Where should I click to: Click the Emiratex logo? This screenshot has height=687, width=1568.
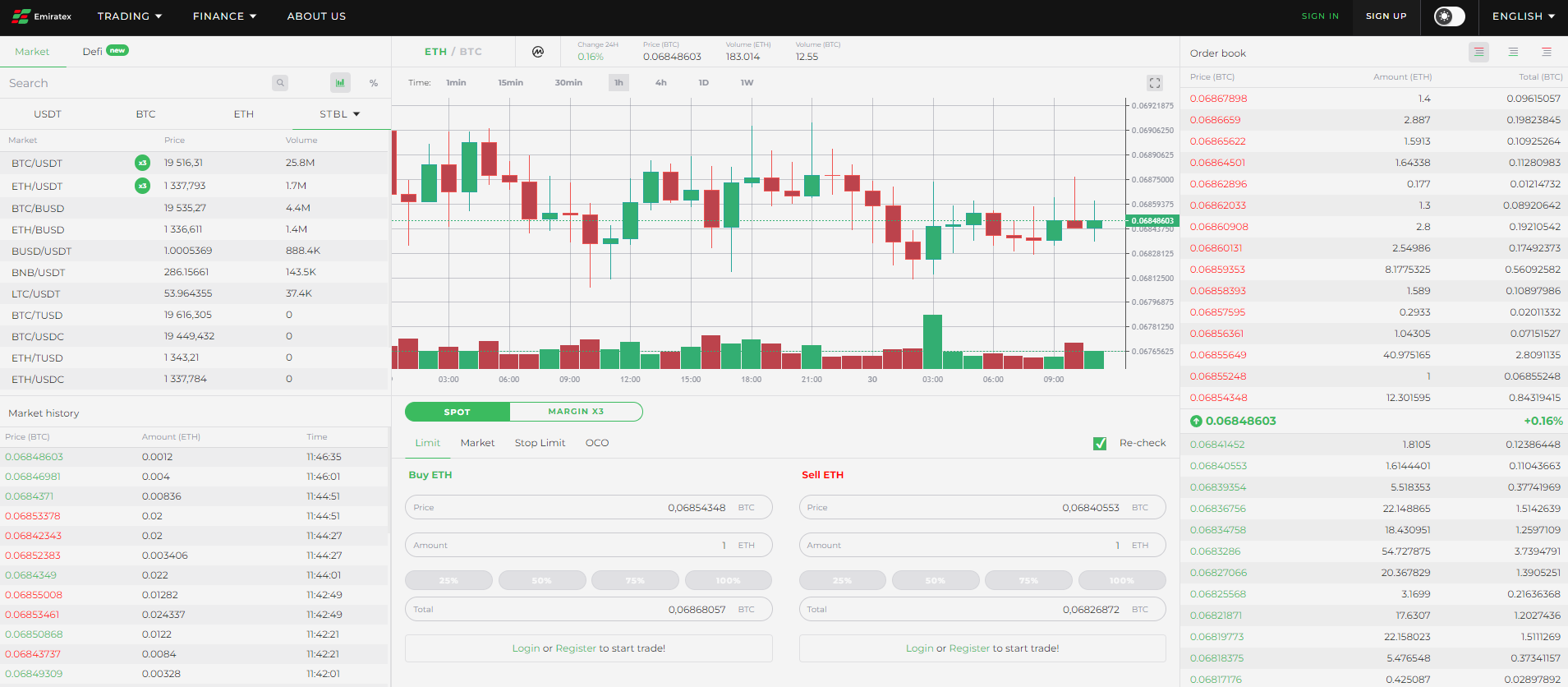(x=42, y=16)
